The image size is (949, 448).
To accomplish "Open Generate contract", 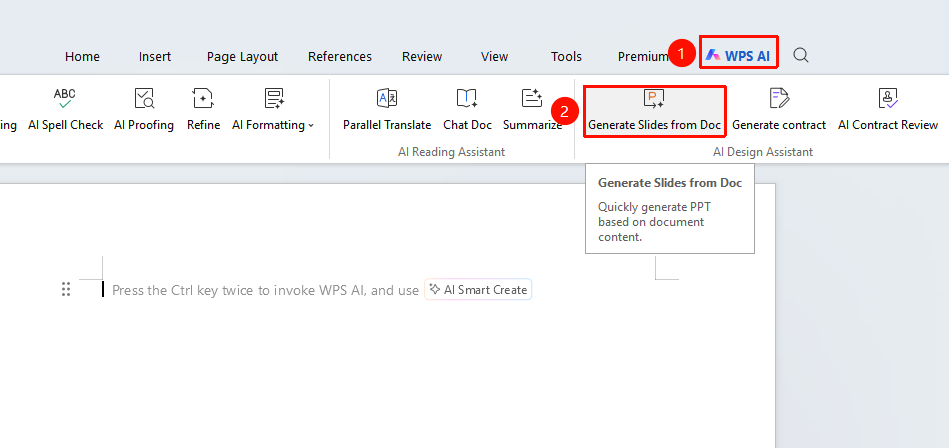I will point(779,110).
